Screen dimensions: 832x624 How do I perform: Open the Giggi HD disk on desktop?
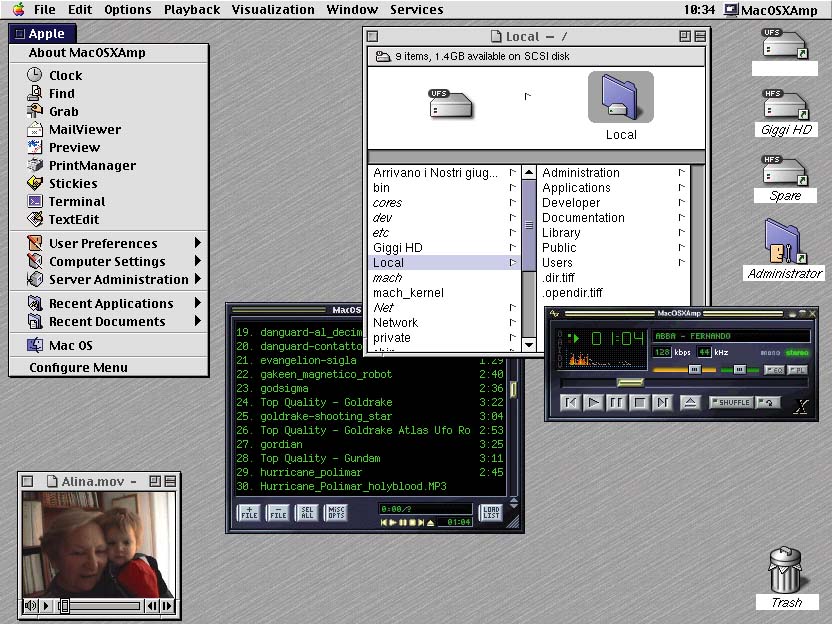click(x=786, y=112)
